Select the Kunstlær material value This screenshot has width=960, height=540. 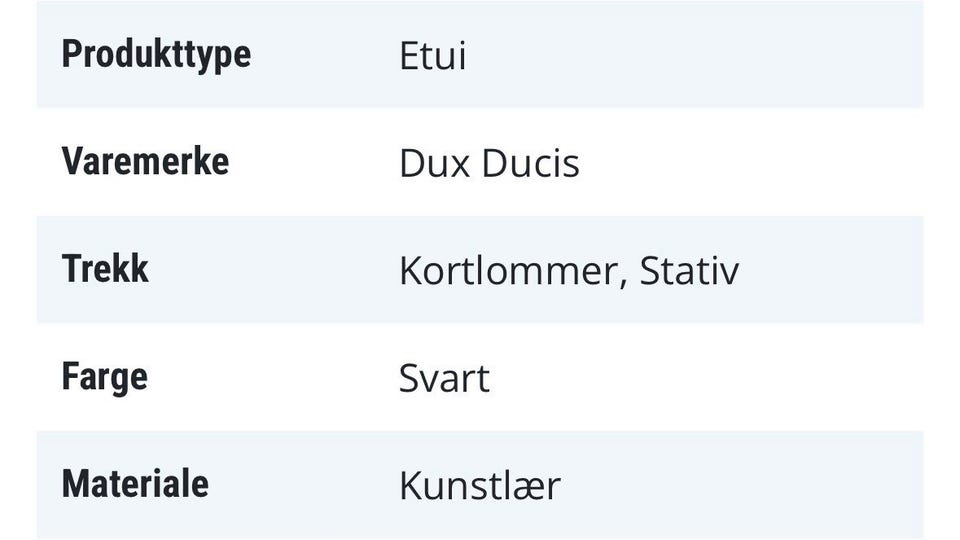479,487
